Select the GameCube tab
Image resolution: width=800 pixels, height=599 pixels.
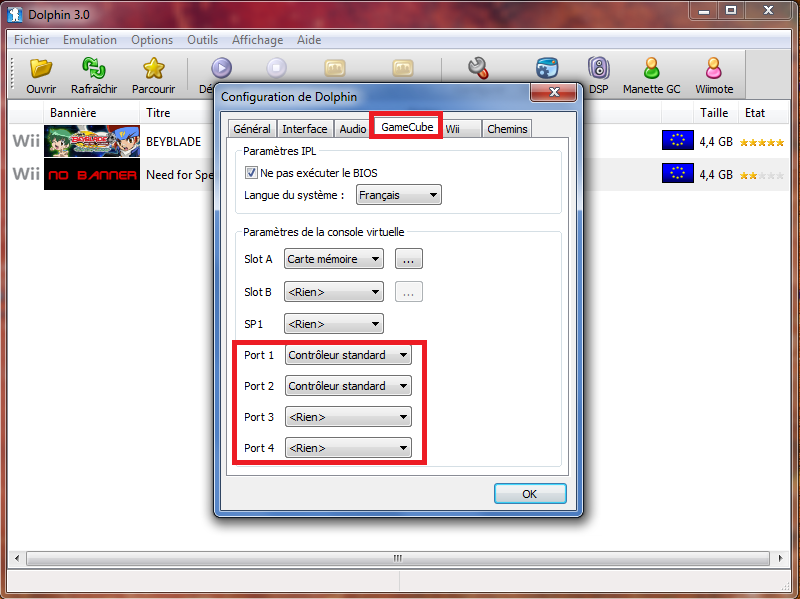point(407,127)
